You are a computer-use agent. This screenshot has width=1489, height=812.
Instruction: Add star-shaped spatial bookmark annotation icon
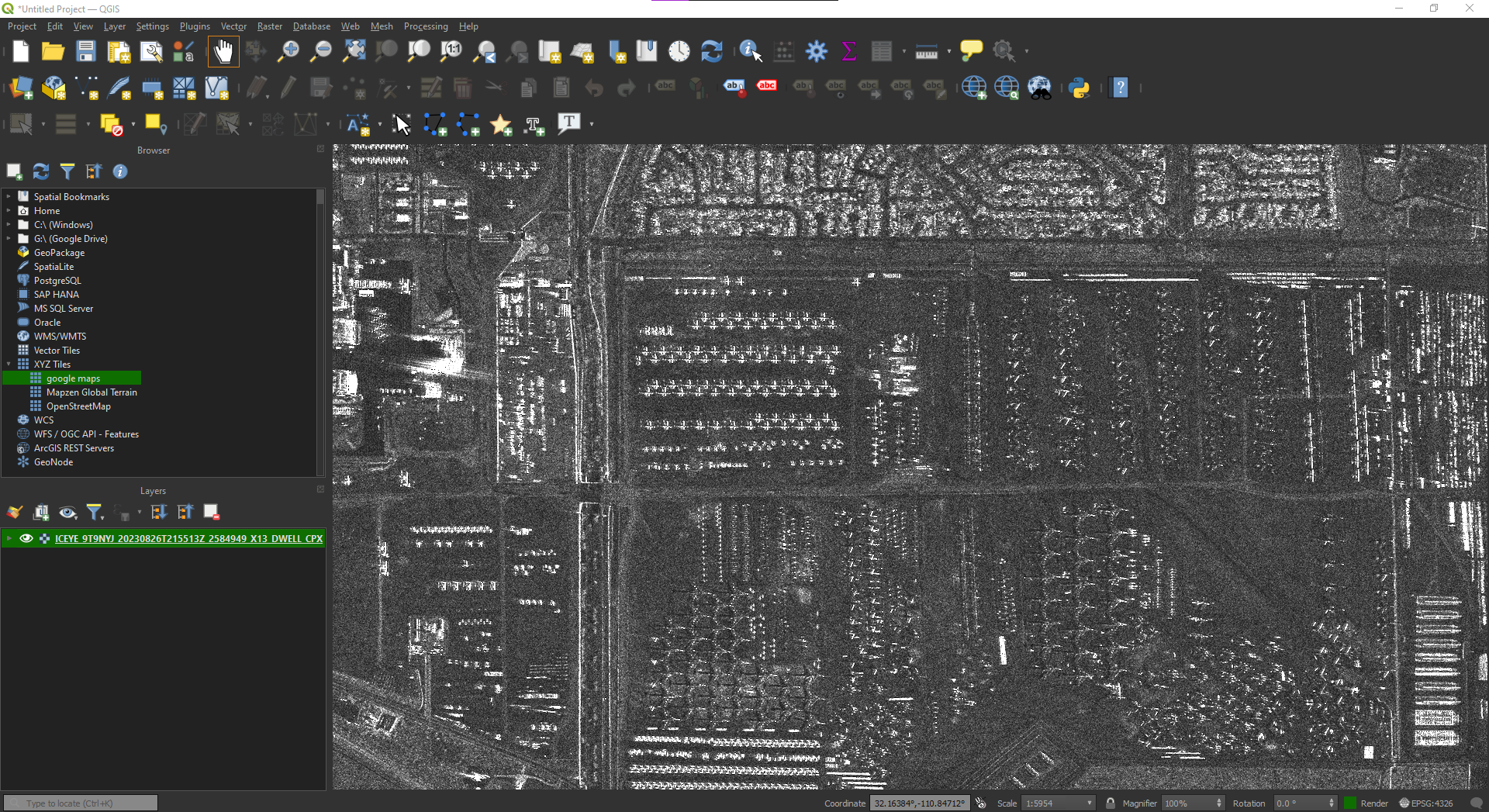tap(502, 124)
